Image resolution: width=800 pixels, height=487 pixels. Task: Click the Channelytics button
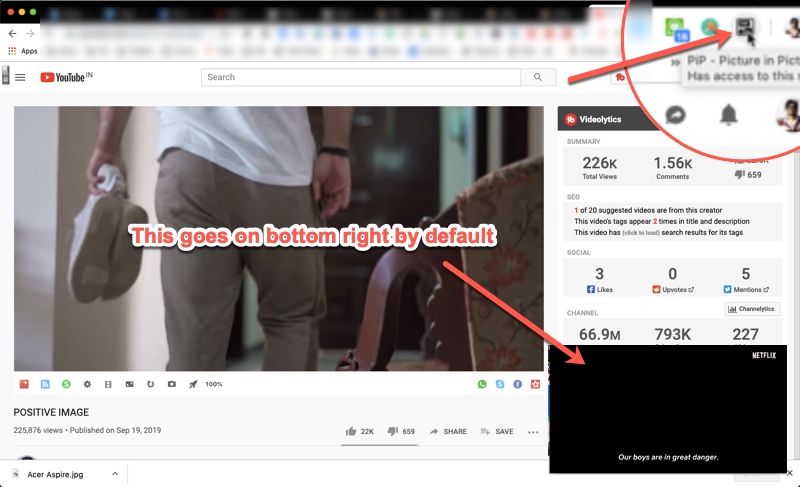point(752,309)
